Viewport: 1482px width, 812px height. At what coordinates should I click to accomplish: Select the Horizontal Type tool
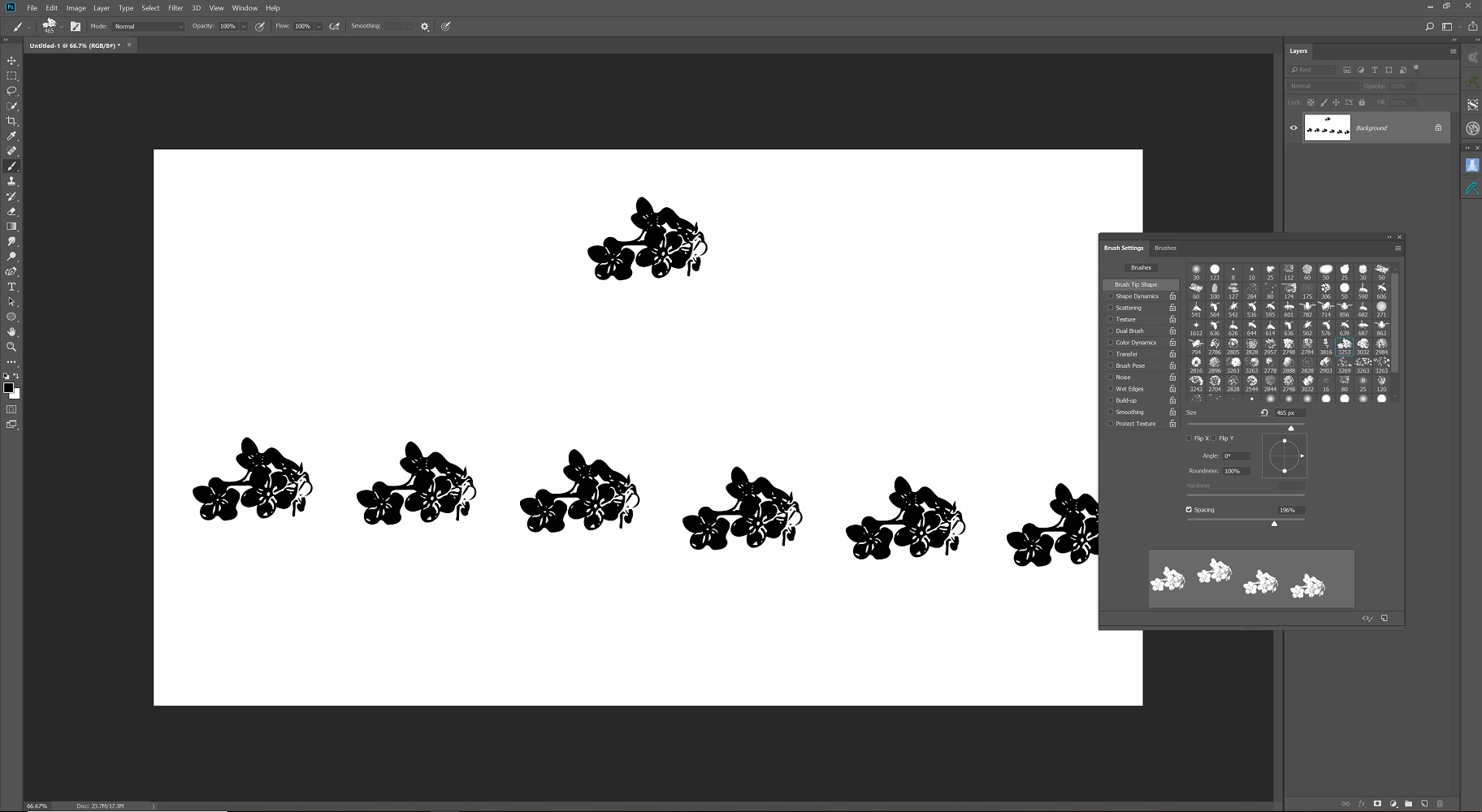coord(11,287)
